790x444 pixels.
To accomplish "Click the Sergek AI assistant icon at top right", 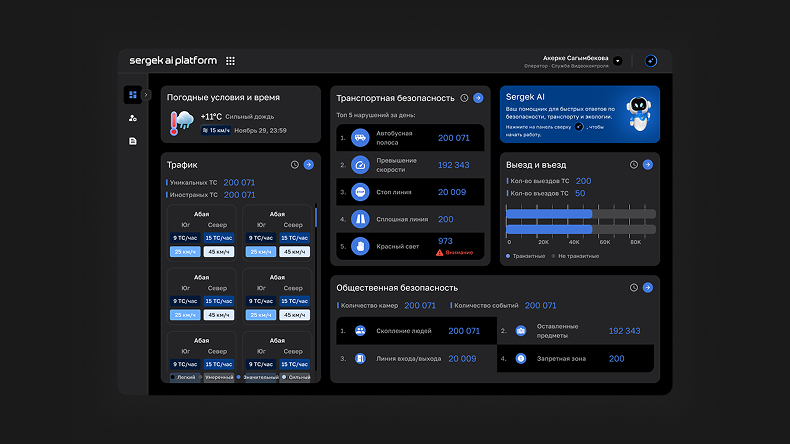I will pos(651,61).
